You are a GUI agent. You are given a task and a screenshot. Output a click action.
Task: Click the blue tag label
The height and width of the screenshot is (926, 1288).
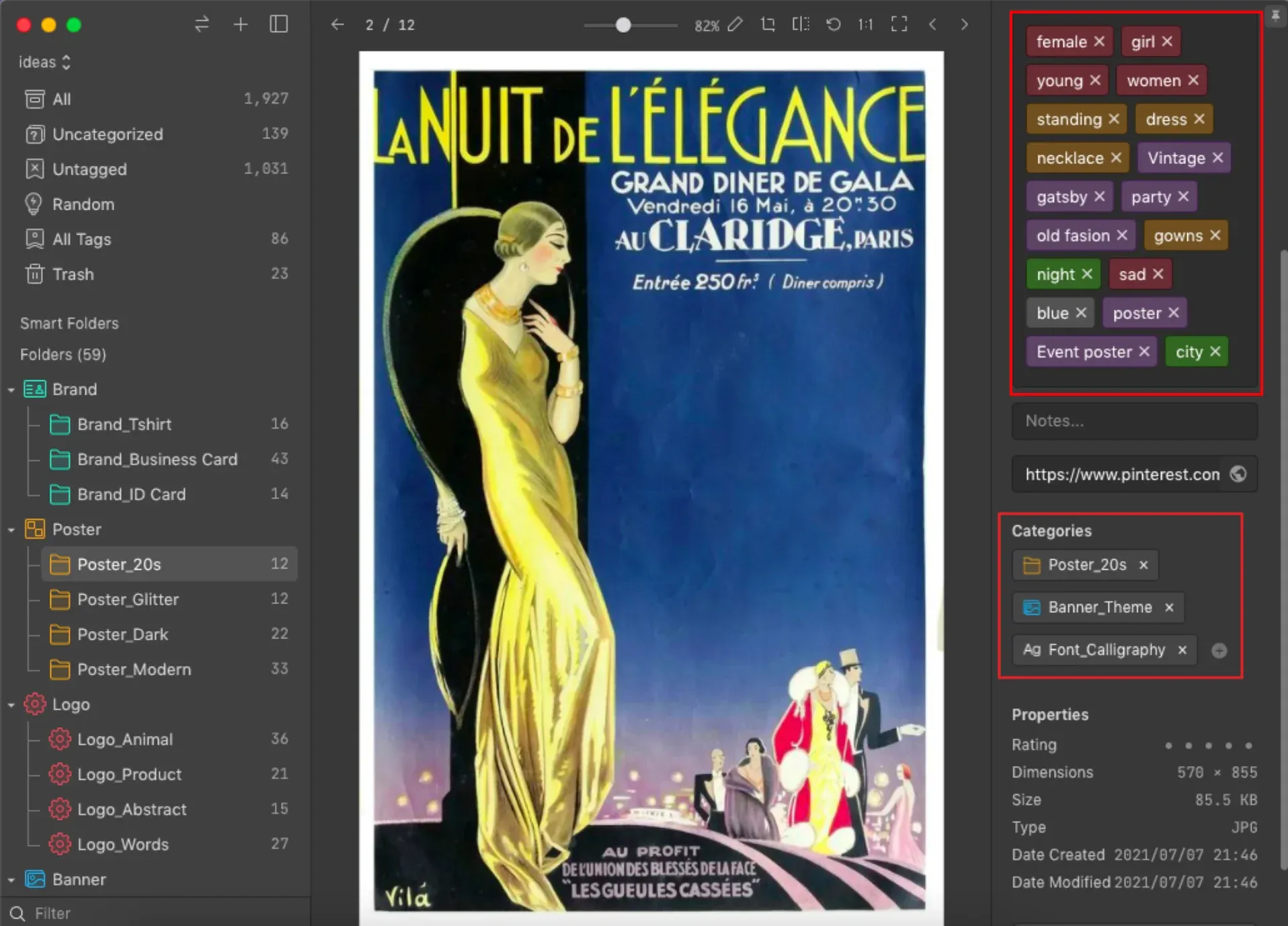coord(1052,313)
